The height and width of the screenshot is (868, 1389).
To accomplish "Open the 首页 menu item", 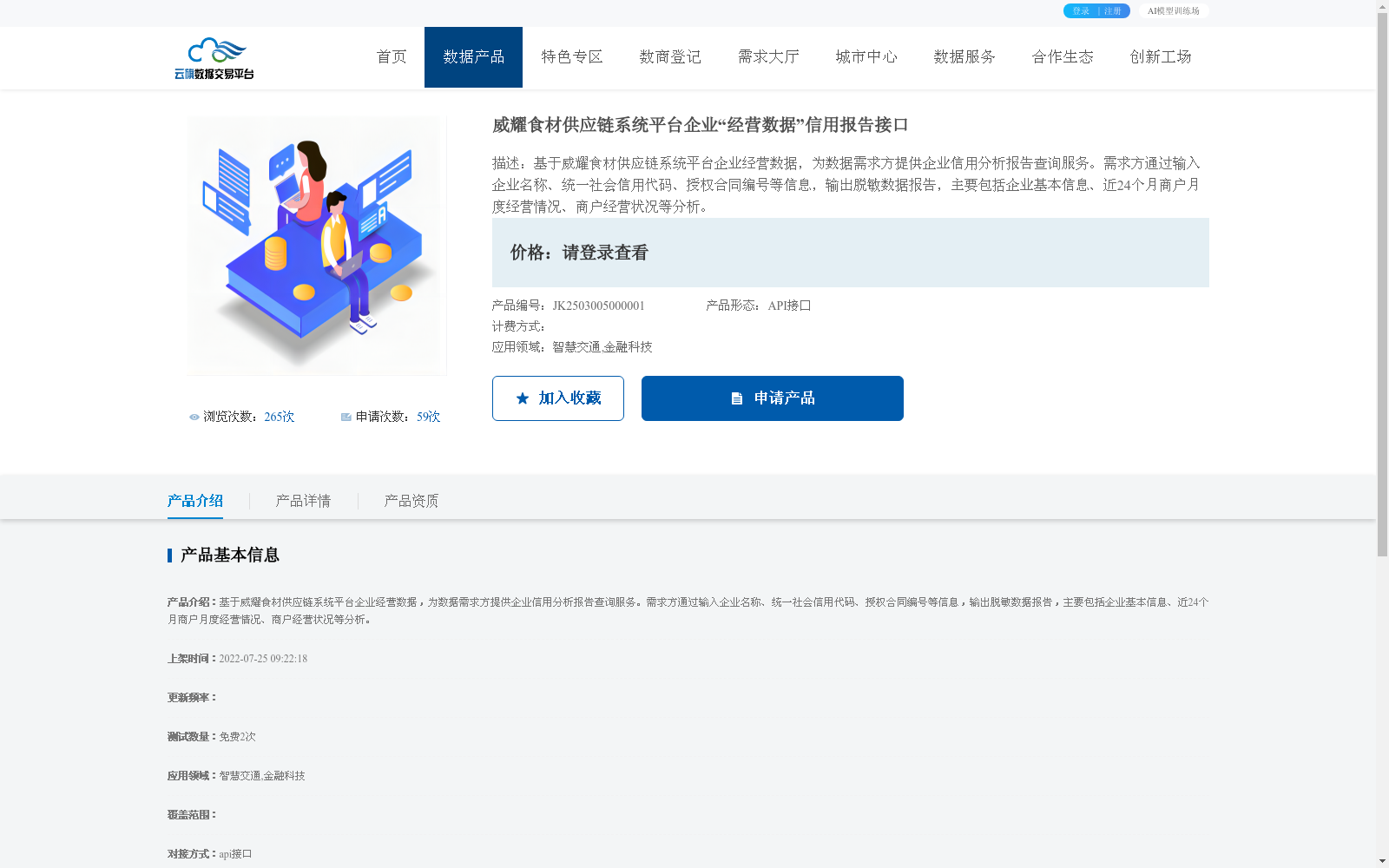I will coord(392,57).
